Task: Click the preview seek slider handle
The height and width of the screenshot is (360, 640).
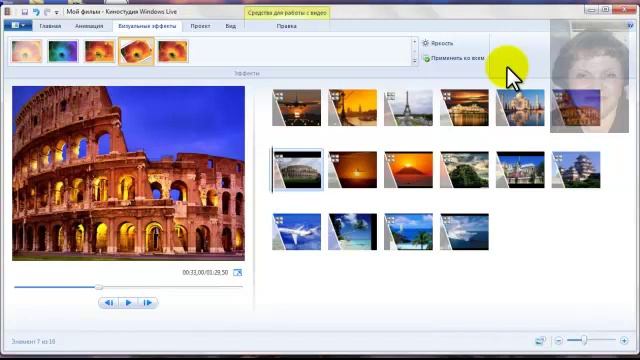Action: point(99,287)
